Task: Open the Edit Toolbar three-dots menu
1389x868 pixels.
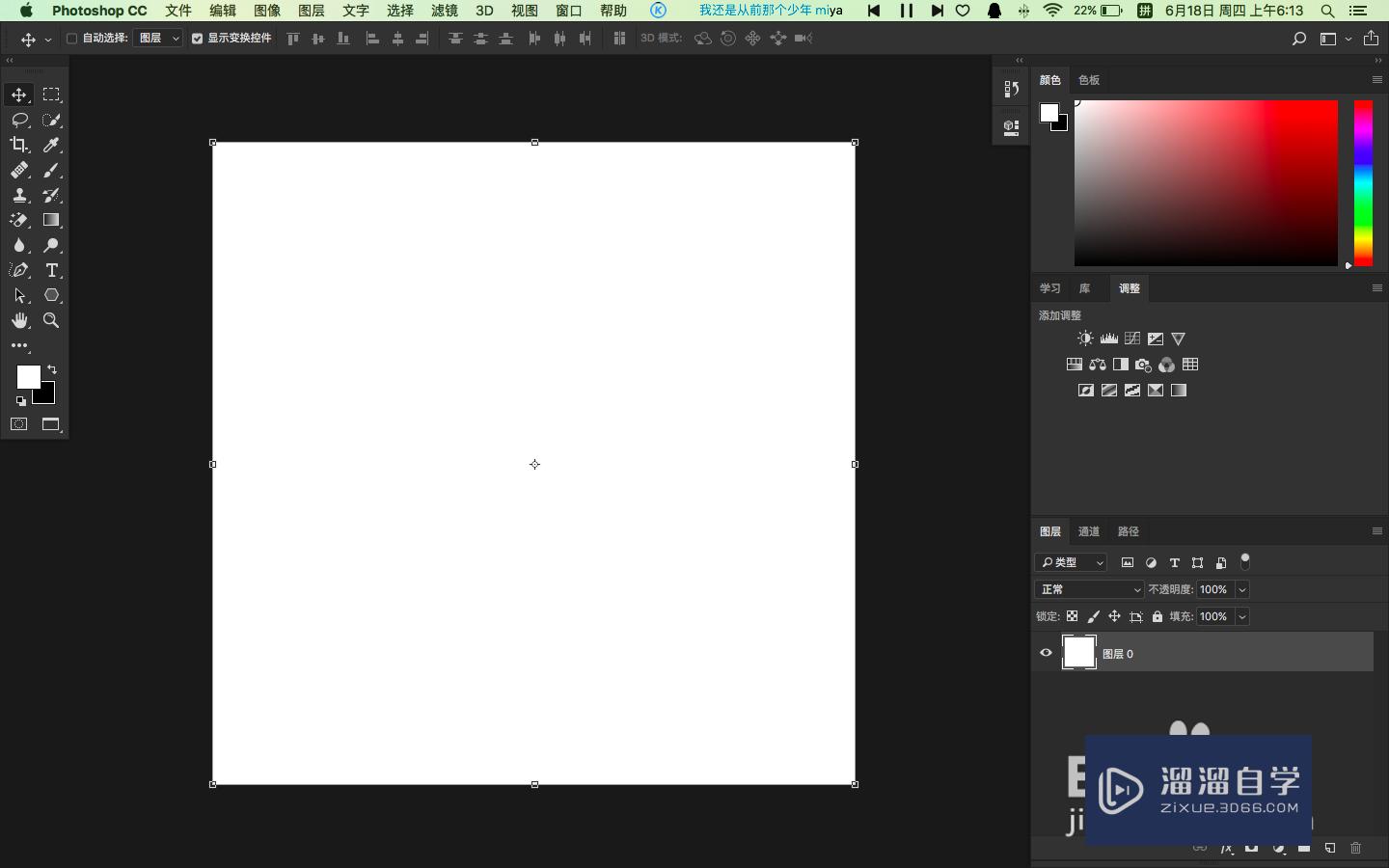Action: 19,345
